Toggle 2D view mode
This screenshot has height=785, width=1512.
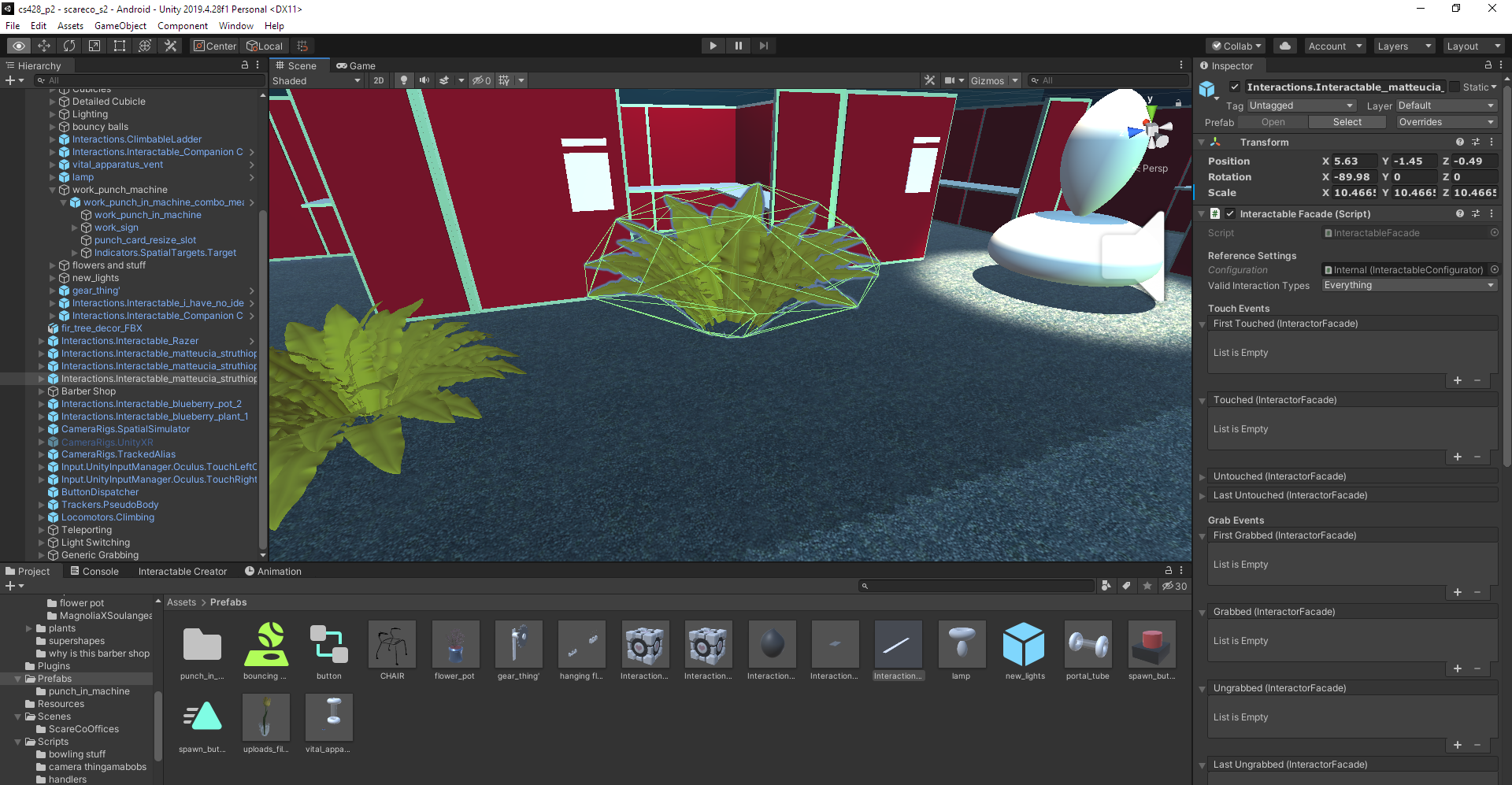(379, 80)
